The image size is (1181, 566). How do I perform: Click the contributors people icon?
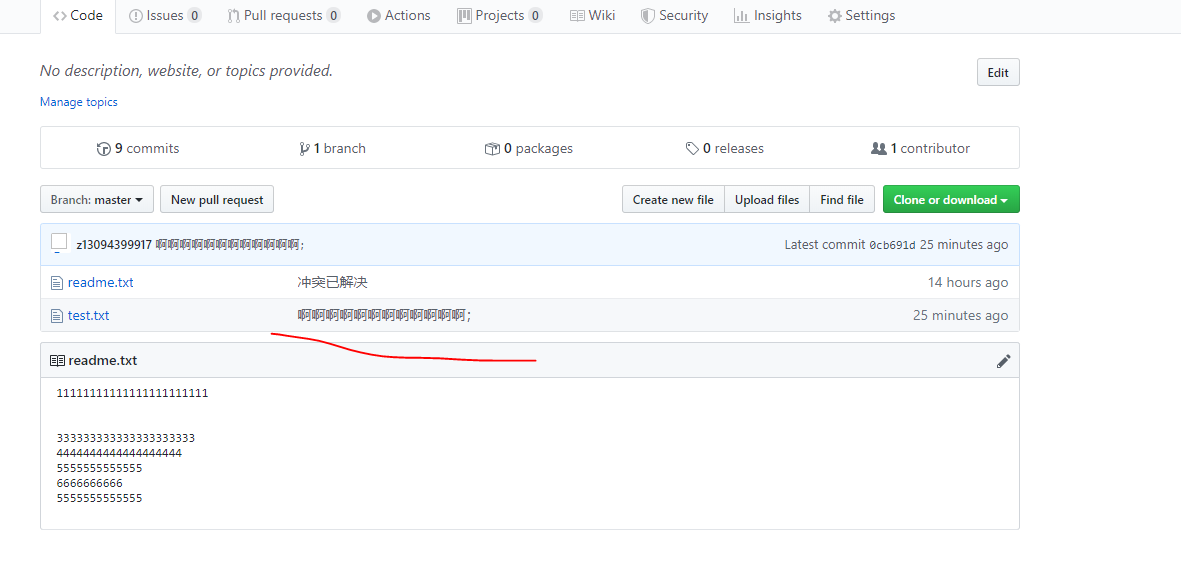coord(879,148)
